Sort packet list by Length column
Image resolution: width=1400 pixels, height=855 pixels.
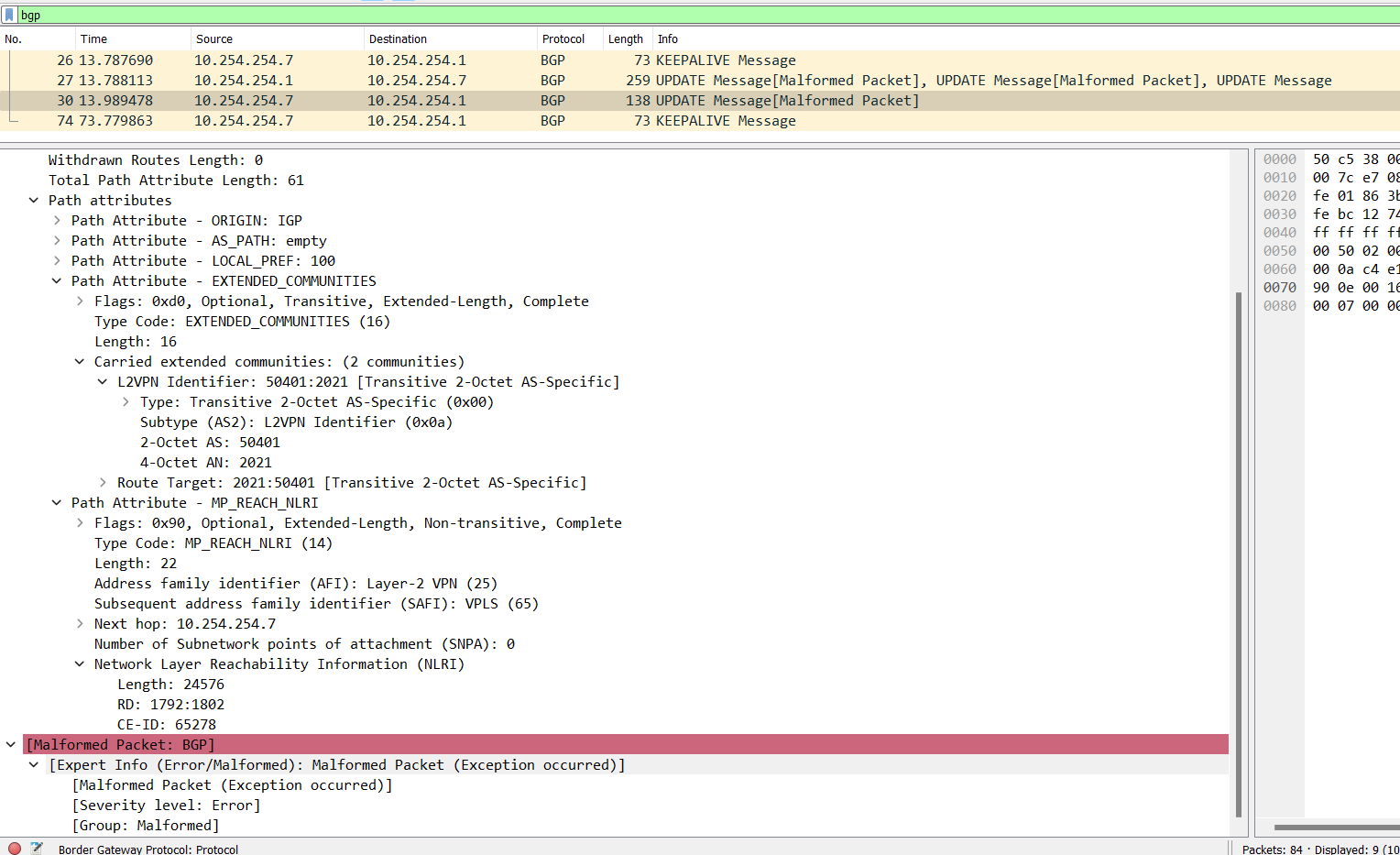[627, 39]
